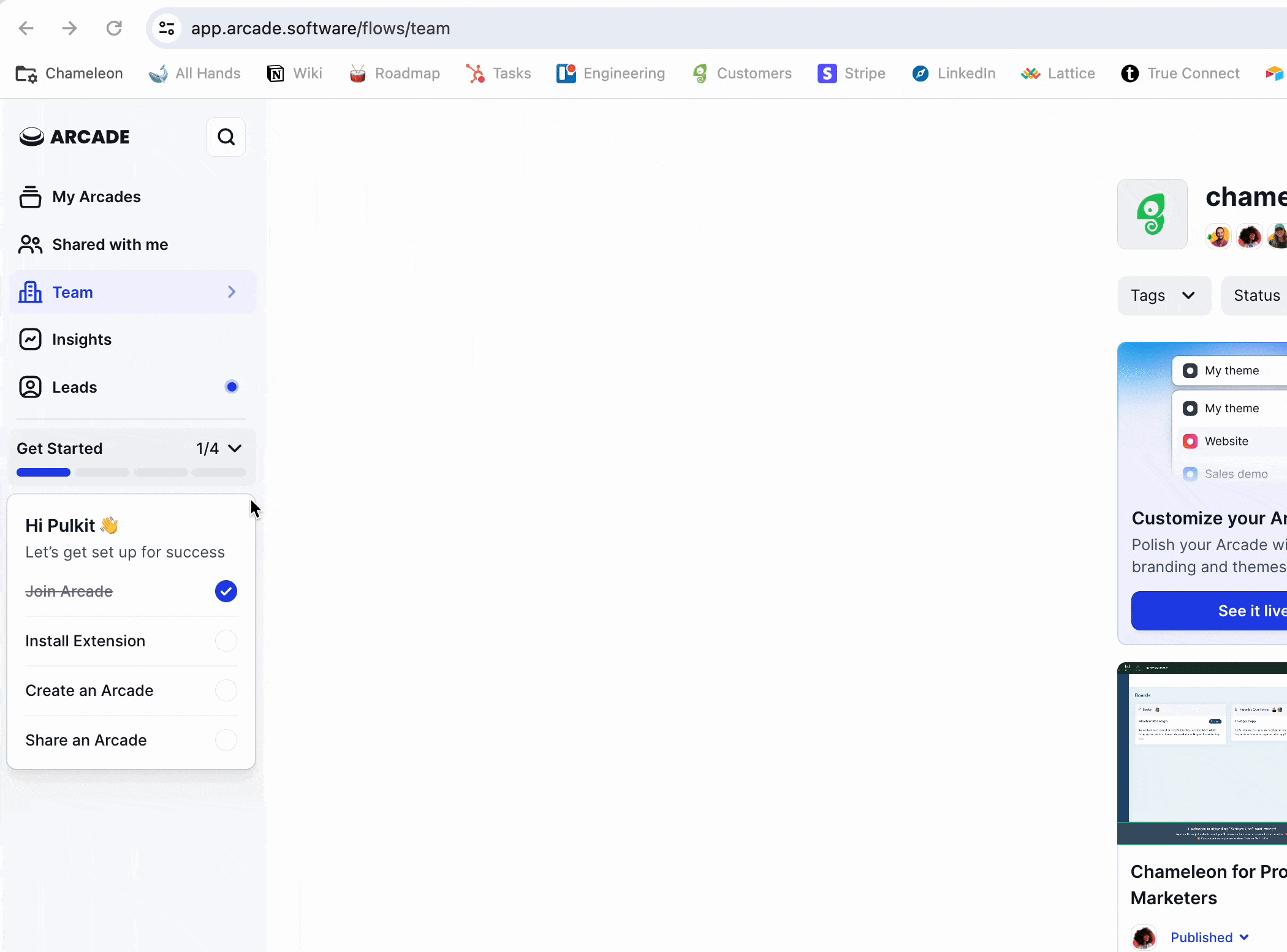Click the browser back arrow
The image size is (1287, 952).
(x=26, y=28)
